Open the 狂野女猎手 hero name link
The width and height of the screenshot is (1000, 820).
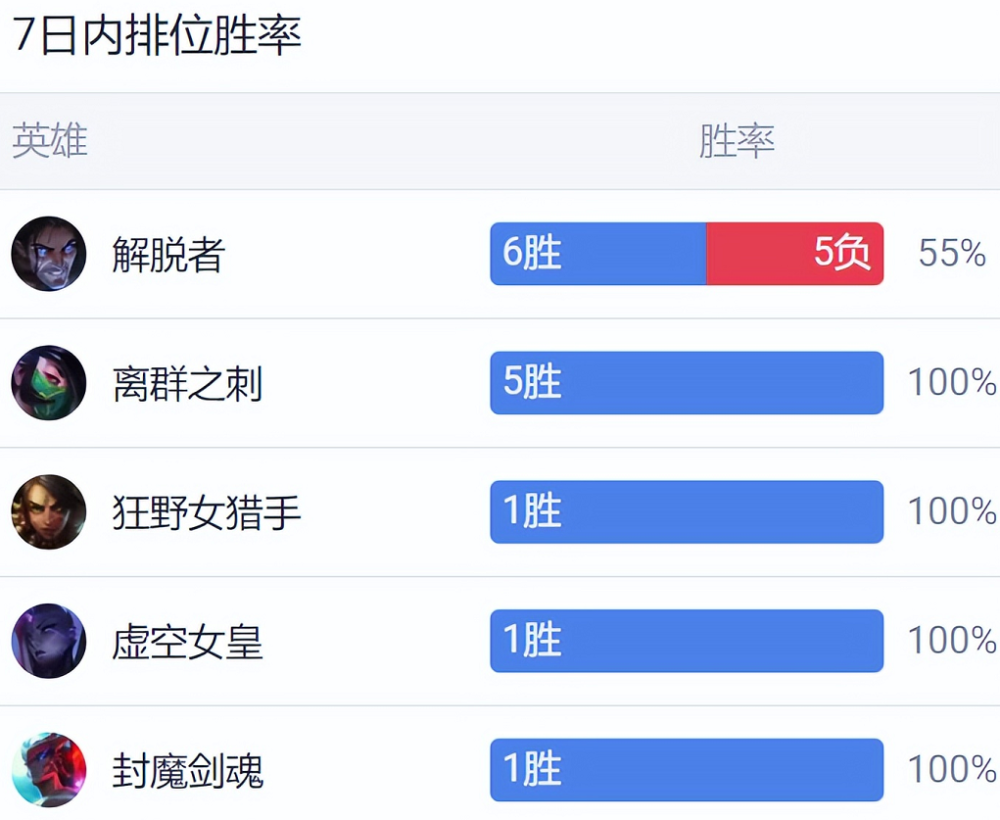pos(206,512)
